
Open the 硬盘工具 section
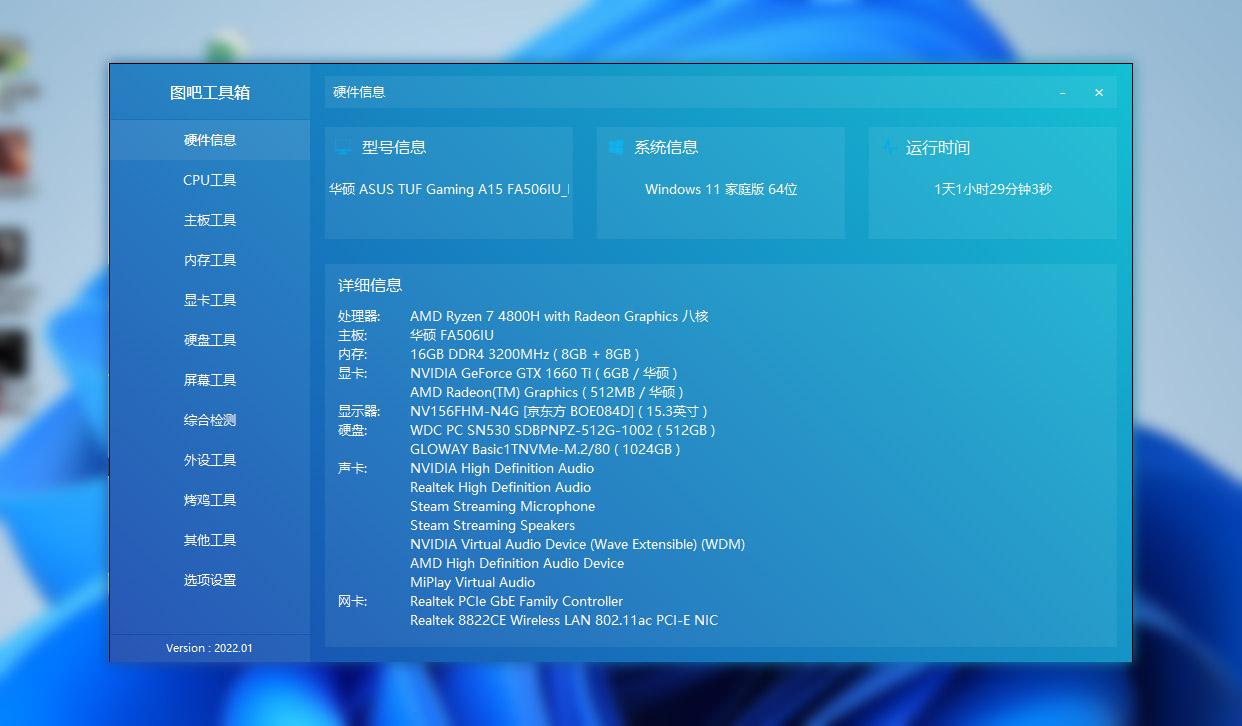pyautogui.click(x=210, y=340)
